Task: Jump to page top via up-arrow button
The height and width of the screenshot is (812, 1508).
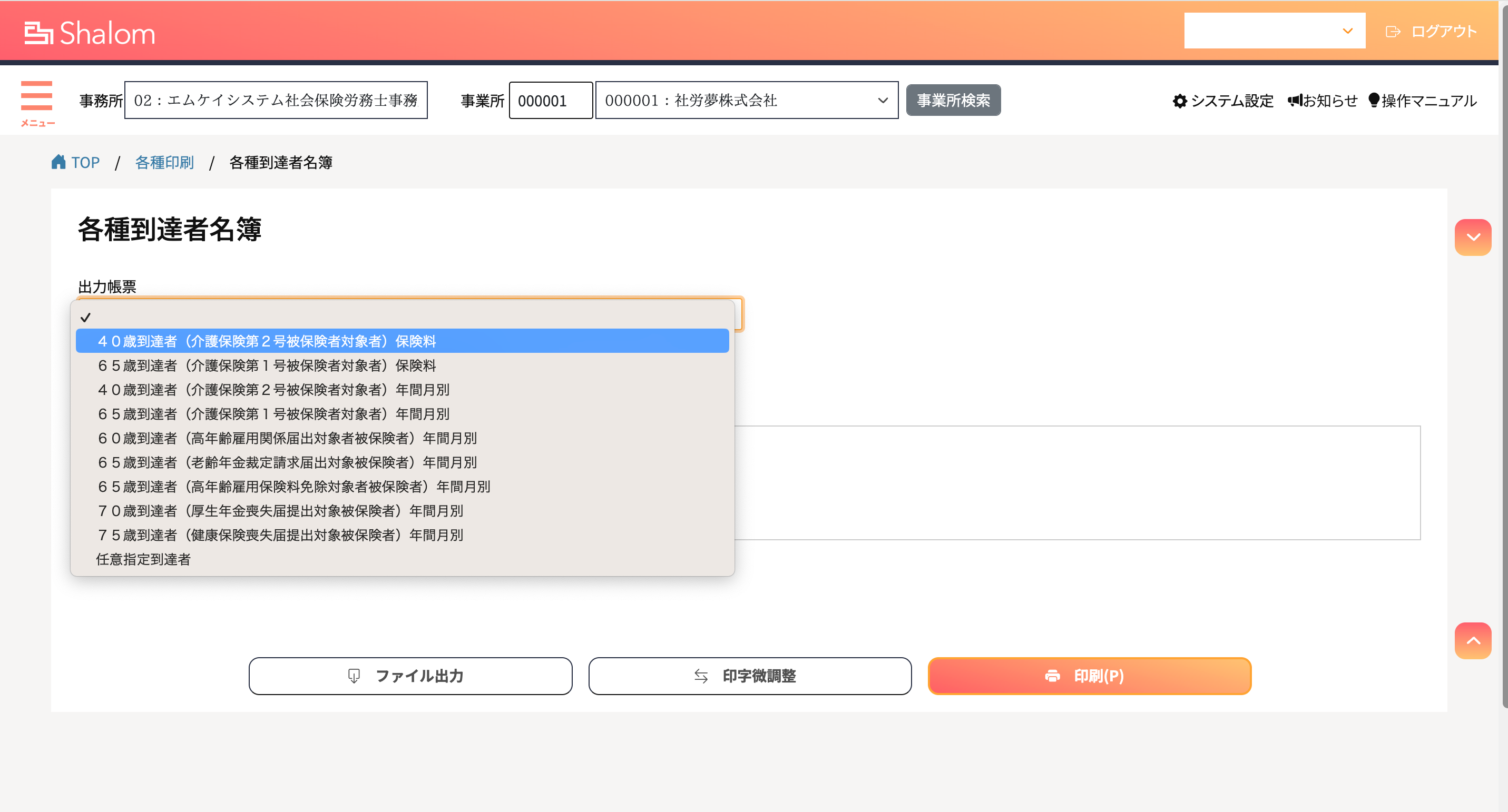Action: click(x=1473, y=640)
